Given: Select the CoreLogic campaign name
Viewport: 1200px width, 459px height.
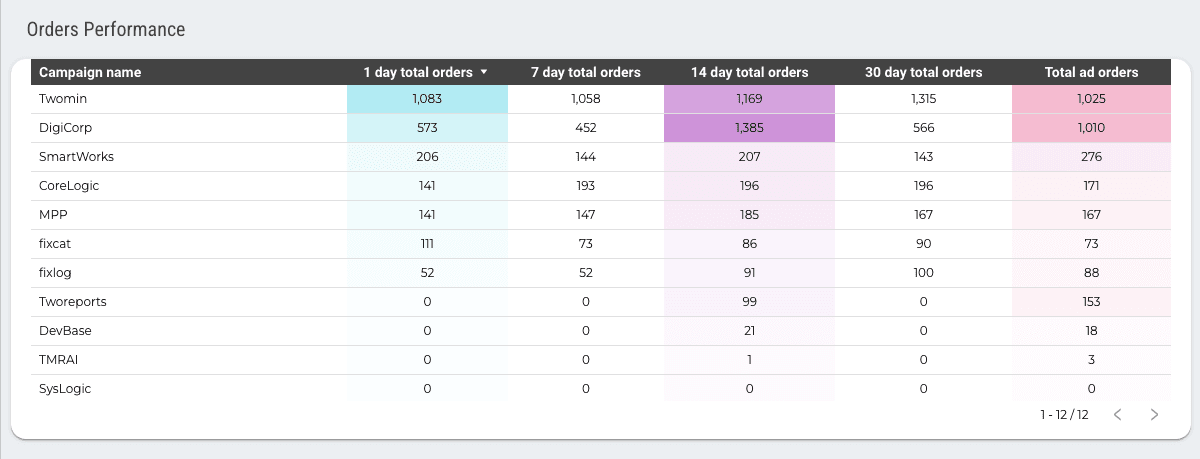Looking at the screenshot, I should coord(69,186).
